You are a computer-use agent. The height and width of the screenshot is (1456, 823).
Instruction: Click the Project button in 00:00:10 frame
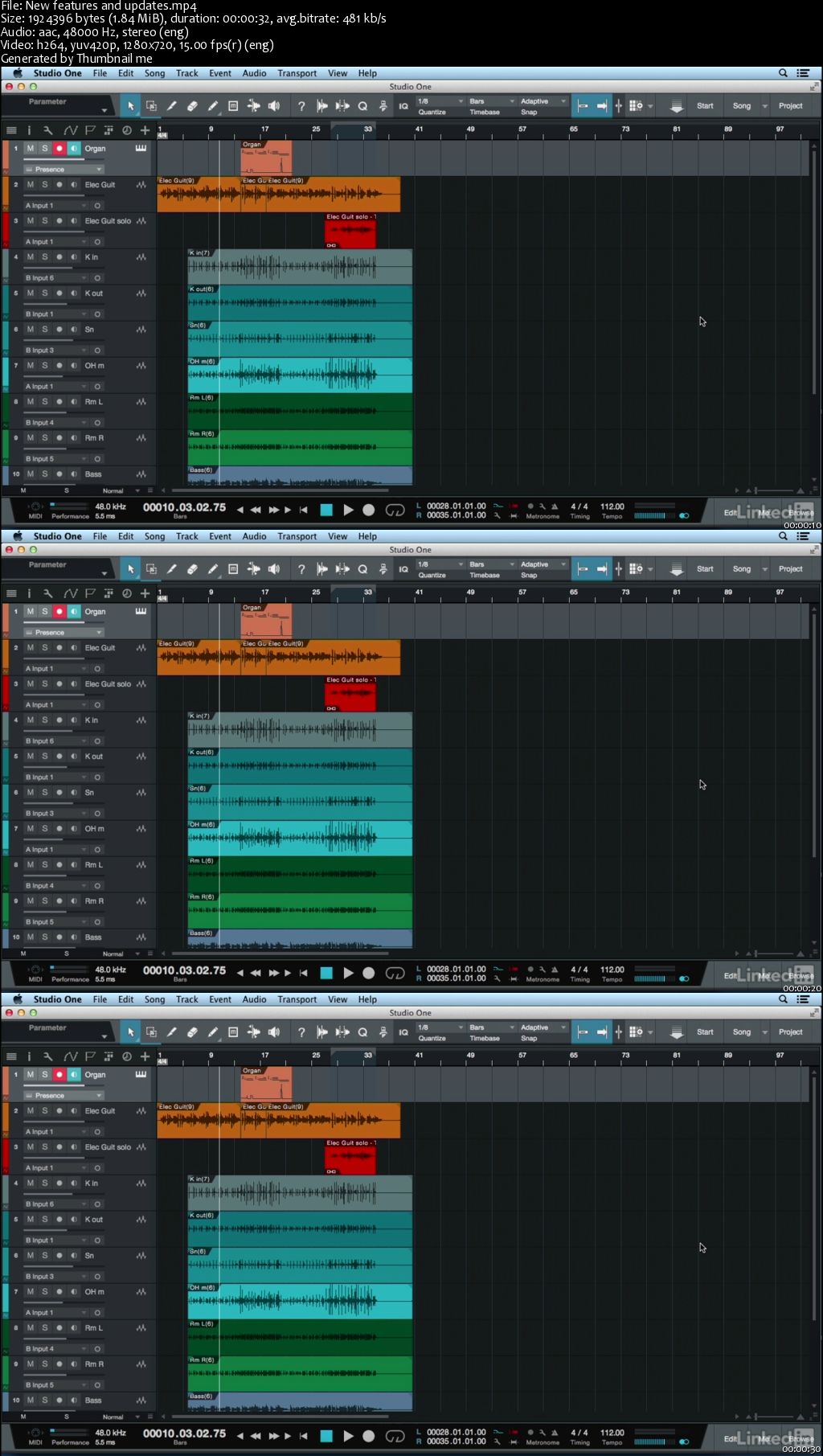point(791,106)
